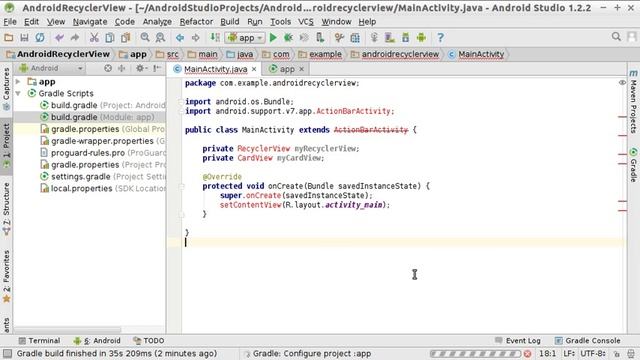Click the Gradle configure progress bar
This screenshot has width=640, height=360.
coord(475,353)
